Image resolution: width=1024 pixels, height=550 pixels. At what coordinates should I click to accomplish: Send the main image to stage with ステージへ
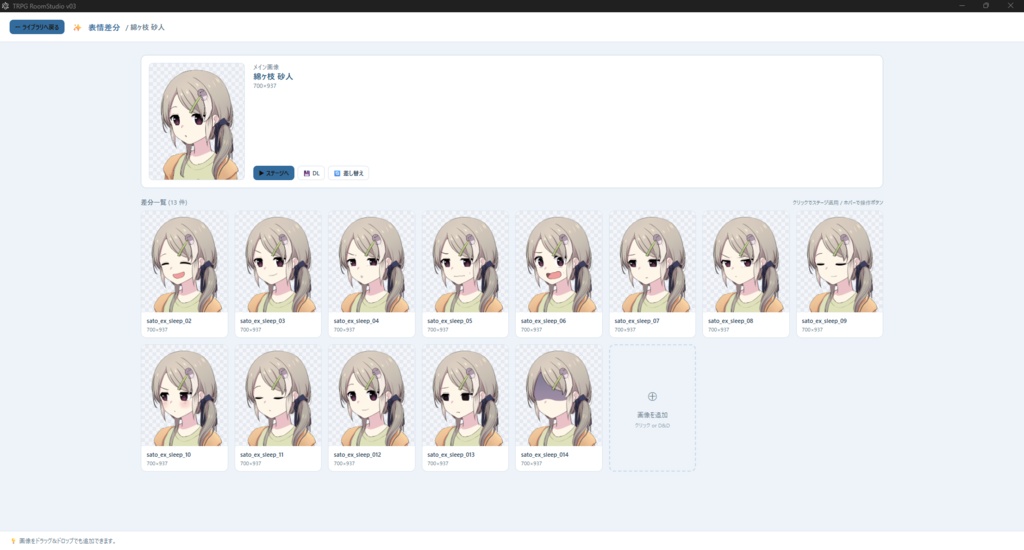[274, 173]
